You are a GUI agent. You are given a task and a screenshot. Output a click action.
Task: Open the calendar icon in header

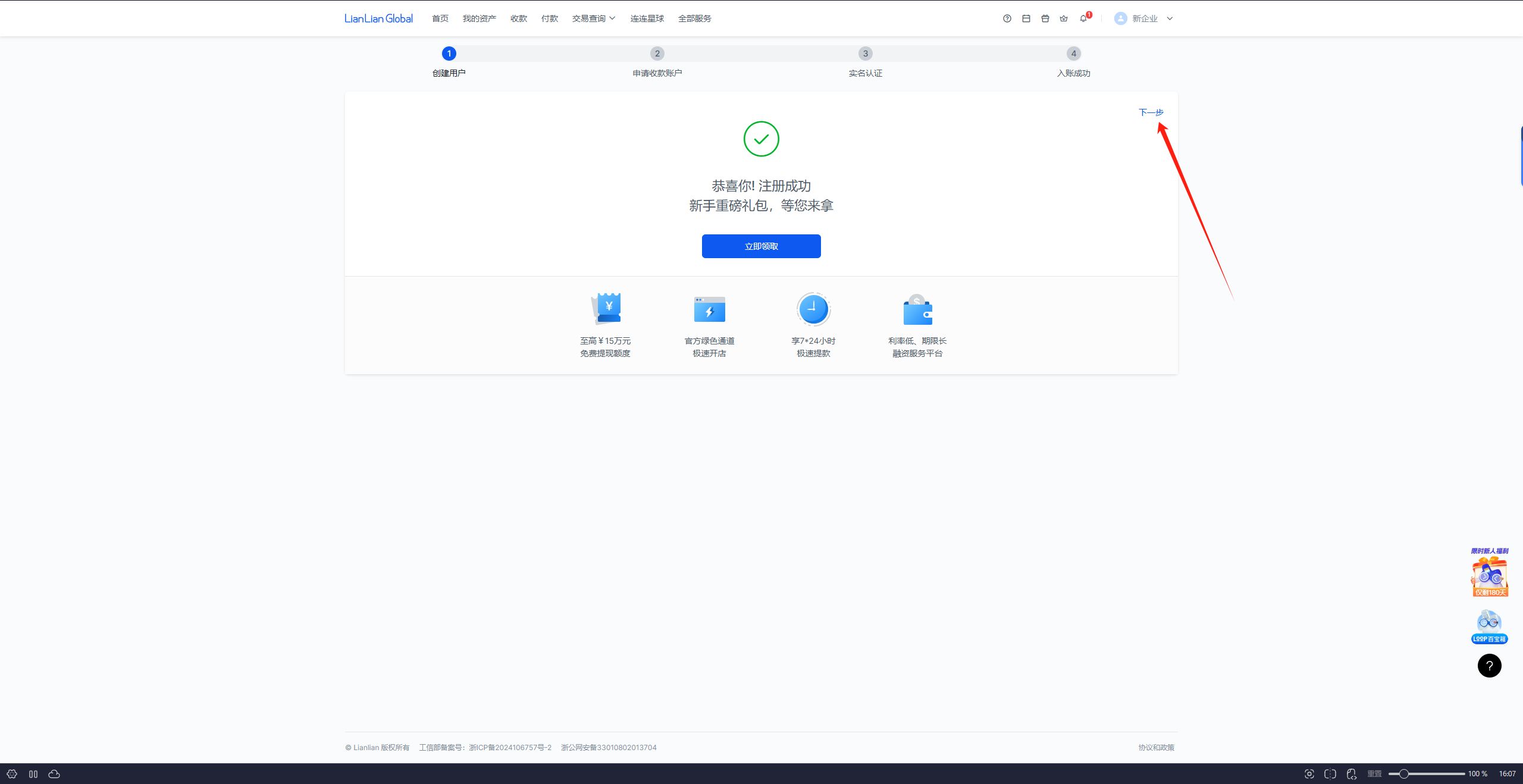pyautogui.click(x=1026, y=18)
